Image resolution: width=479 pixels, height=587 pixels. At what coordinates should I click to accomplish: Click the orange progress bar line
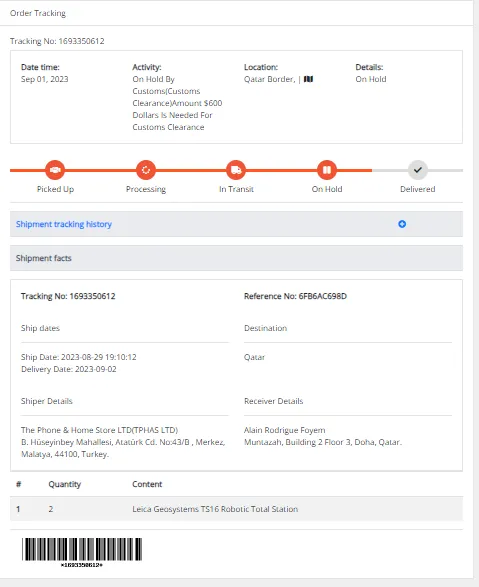pos(191,170)
